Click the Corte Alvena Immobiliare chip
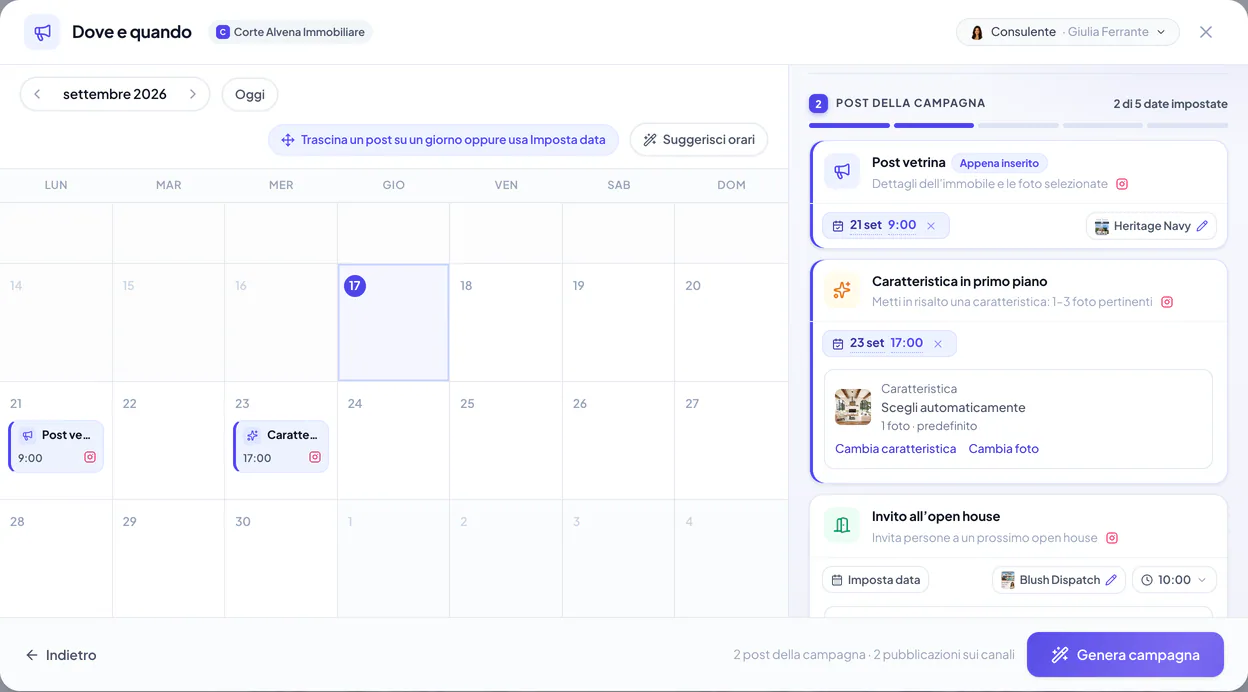 290,32
